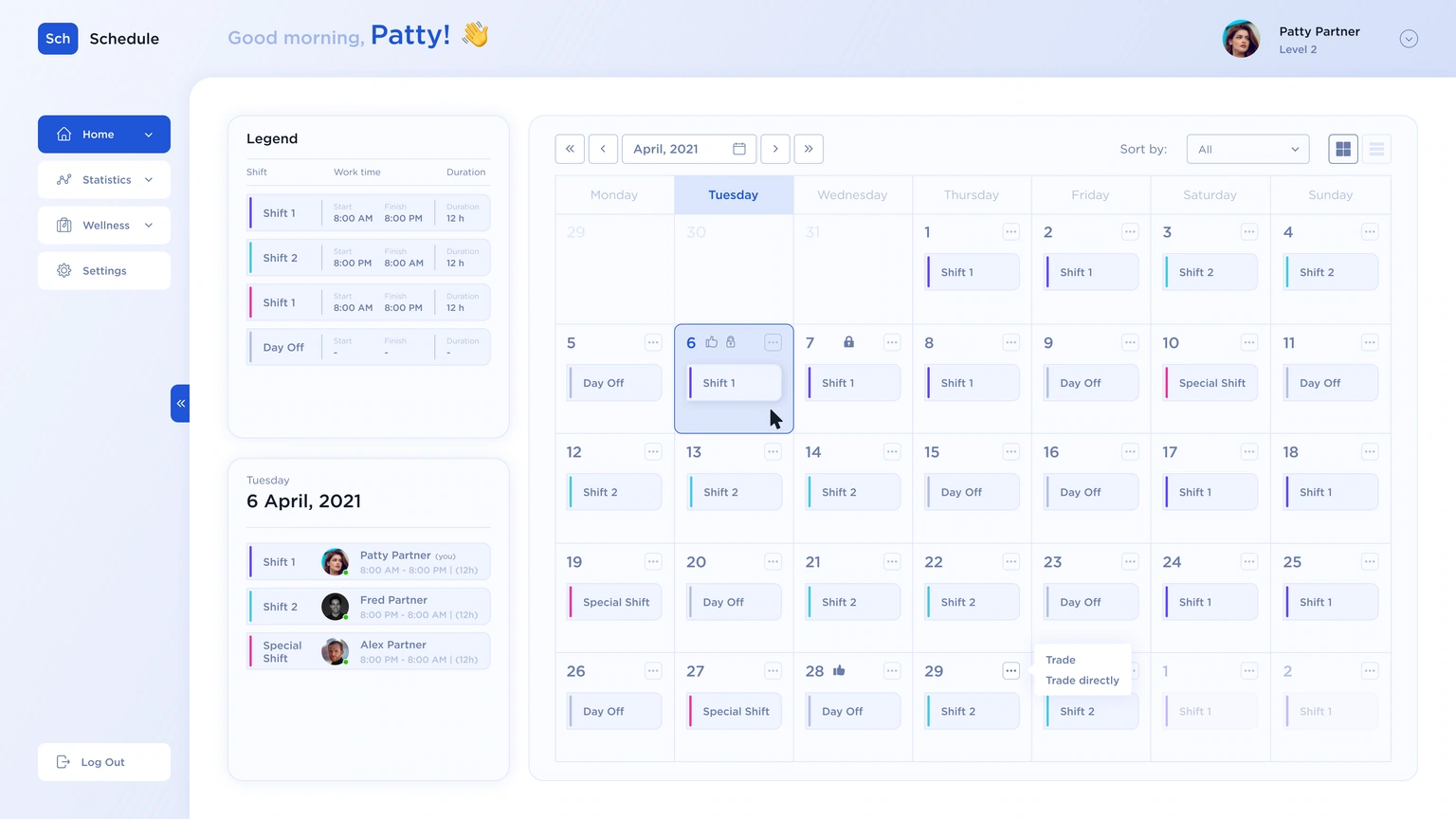Open April, 2021 month field

689,149
